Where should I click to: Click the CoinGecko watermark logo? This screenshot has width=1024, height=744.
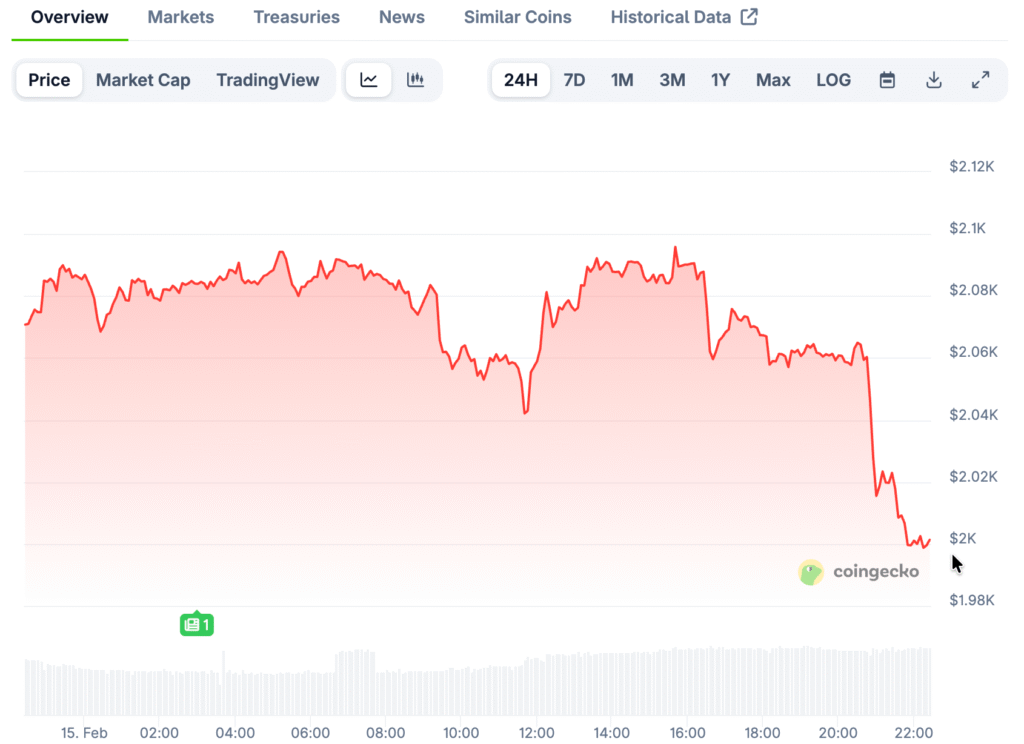[858, 572]
